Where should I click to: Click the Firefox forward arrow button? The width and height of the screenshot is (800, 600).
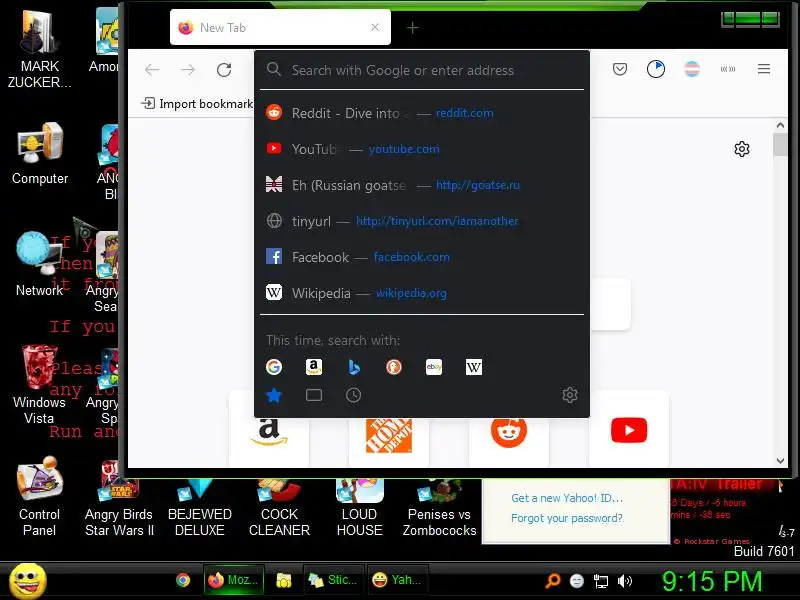[x=188, y=69]
